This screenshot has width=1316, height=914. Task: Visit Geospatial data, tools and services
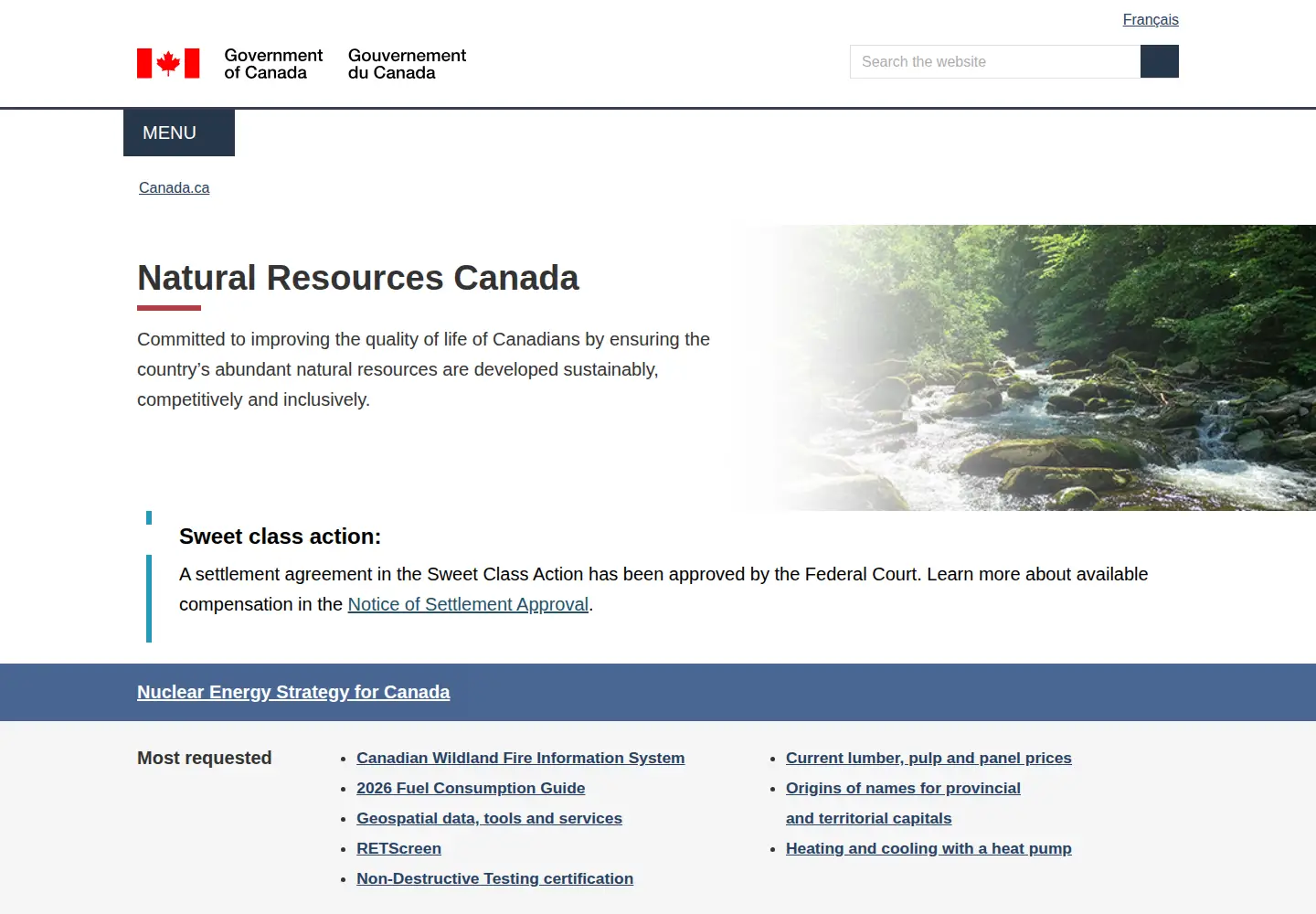(489, 818)
